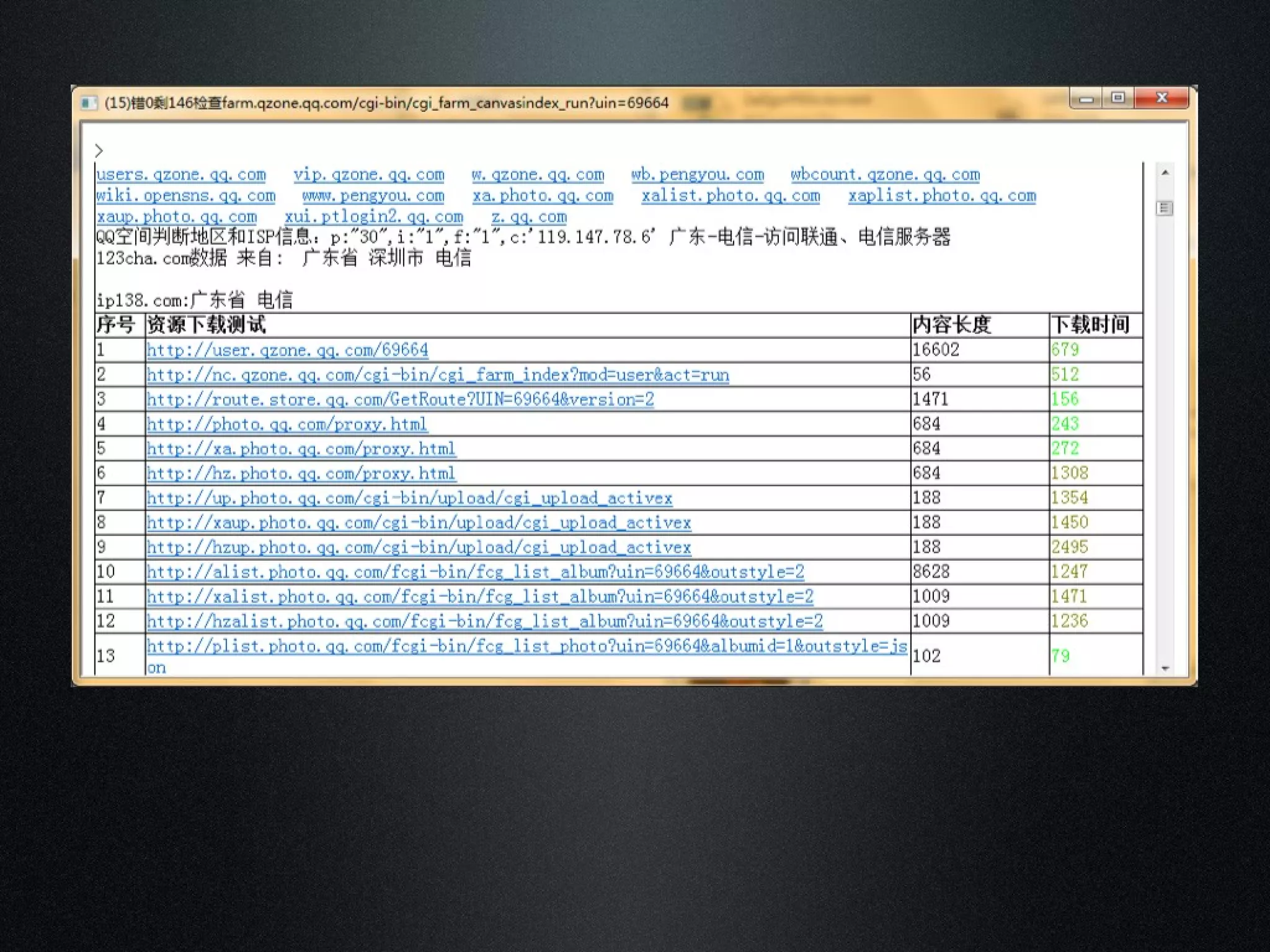Click the route.store.qq.com GetRoute link
1270x952 pixels.
pos(401,400)
